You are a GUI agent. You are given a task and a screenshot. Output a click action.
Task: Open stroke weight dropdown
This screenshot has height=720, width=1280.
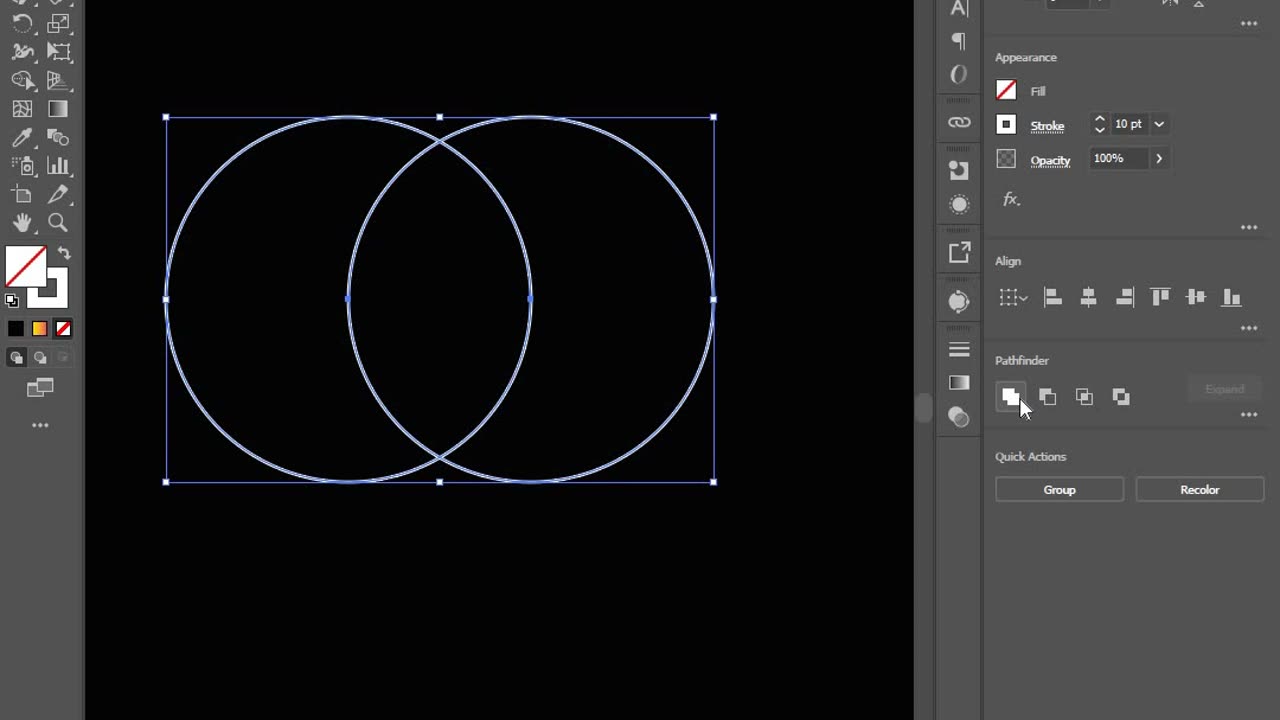click(x=1159, y=124)
